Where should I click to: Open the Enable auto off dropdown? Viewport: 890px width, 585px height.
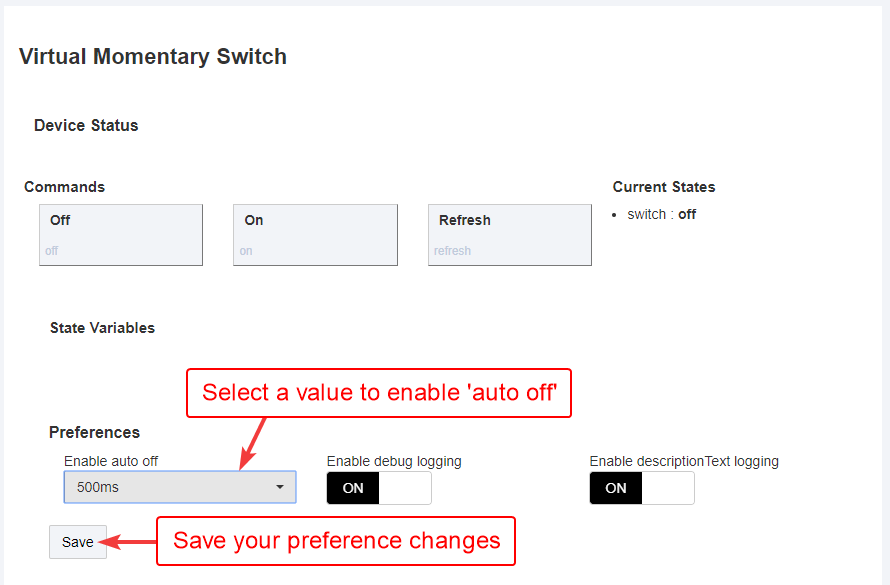pos(180,487)
